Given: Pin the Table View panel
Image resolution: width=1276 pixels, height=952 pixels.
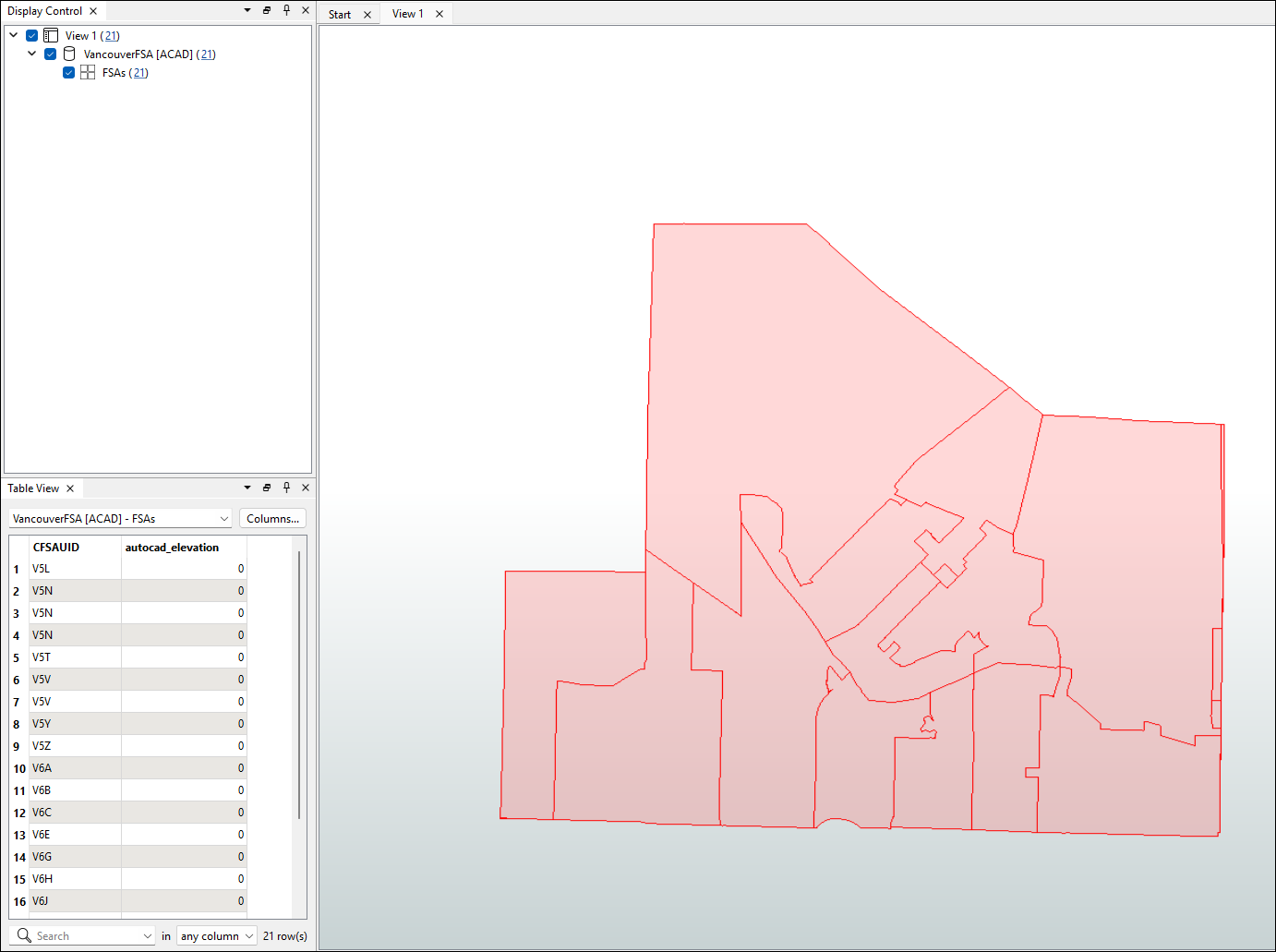Looking at the screenshot, I should (x=286, y=488).
